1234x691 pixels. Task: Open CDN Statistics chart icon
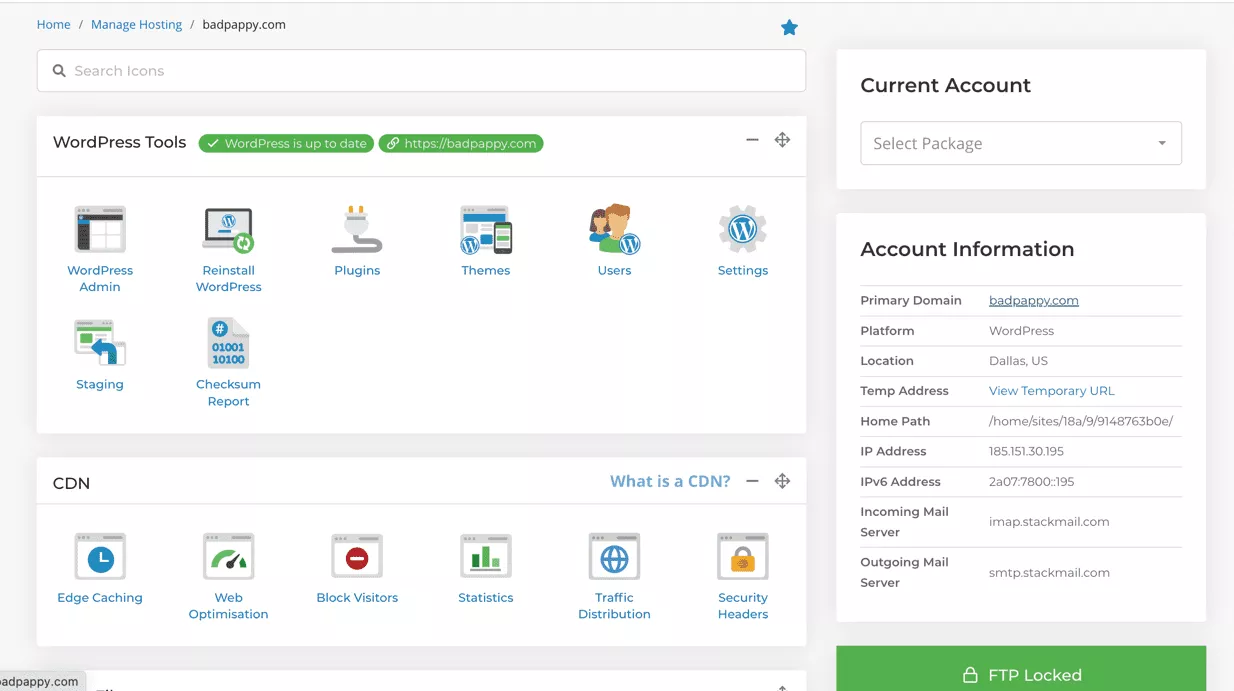[486, 557]
